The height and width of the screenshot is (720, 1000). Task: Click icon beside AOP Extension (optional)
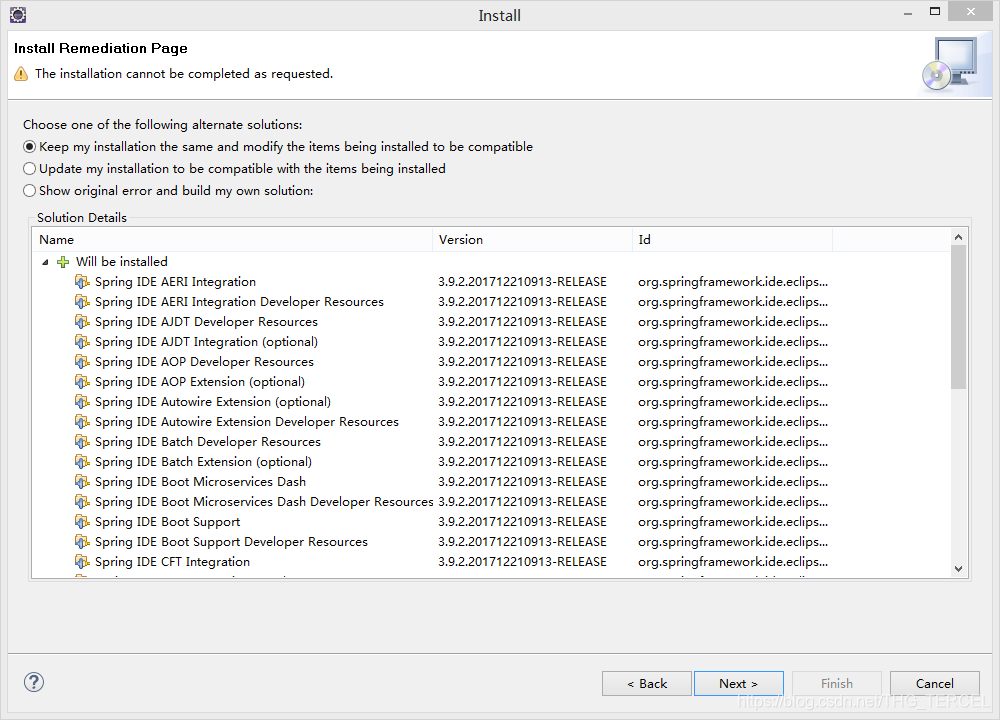click(x=82, y=381)
